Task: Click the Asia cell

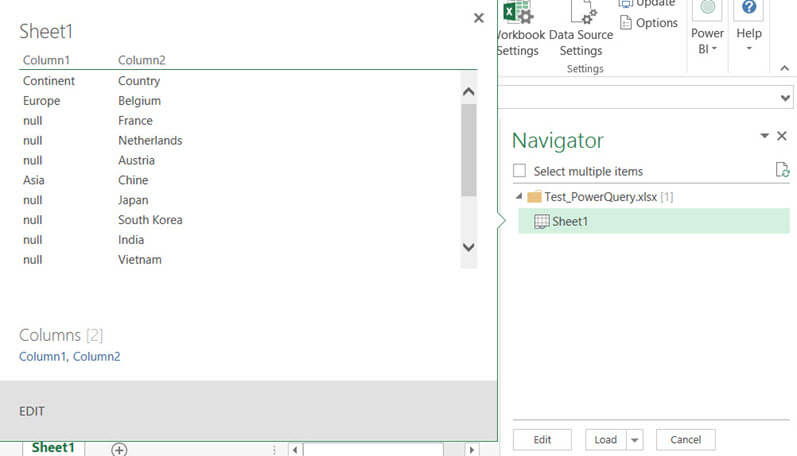Action: pos(34,180)
